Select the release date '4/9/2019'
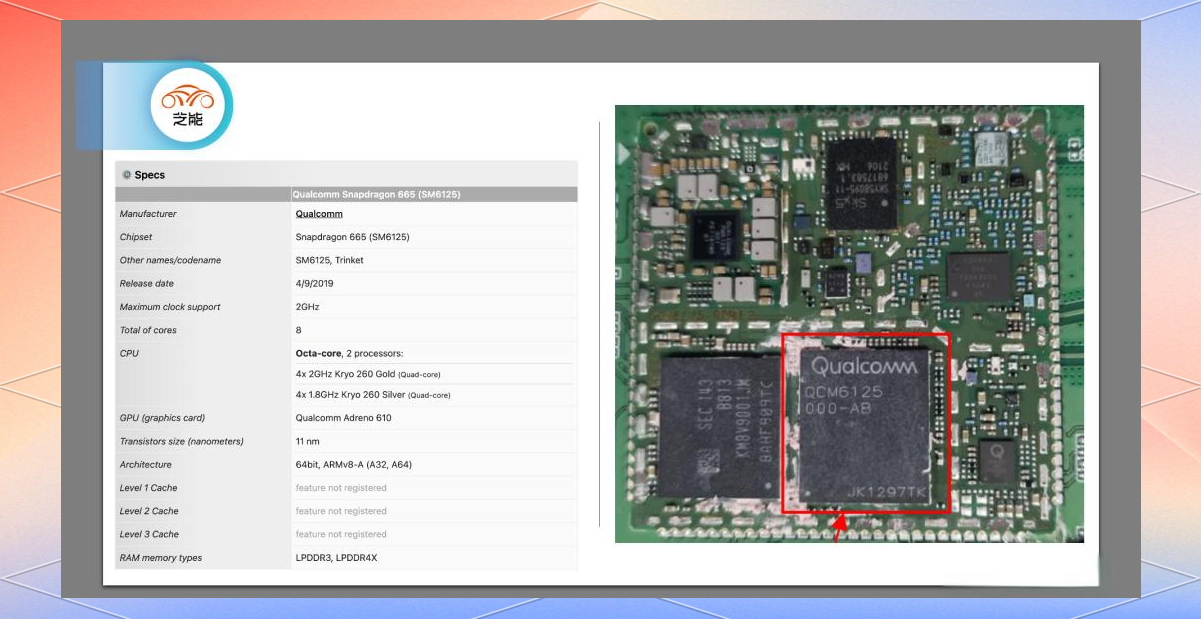The image size is (1201, 619). [314, 284]
